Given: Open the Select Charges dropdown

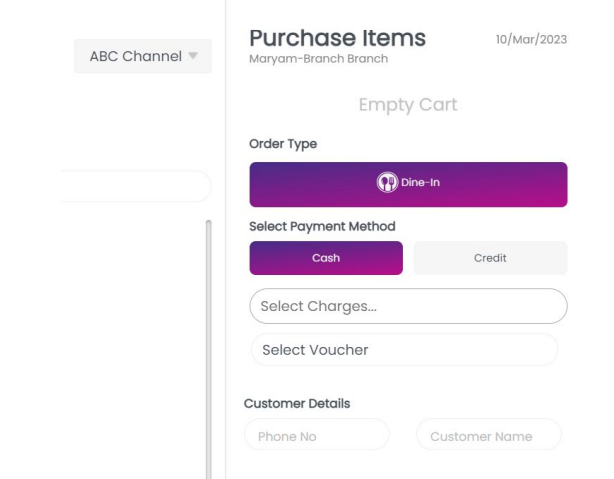Looking at the screenshot, I should coord(408,306).
